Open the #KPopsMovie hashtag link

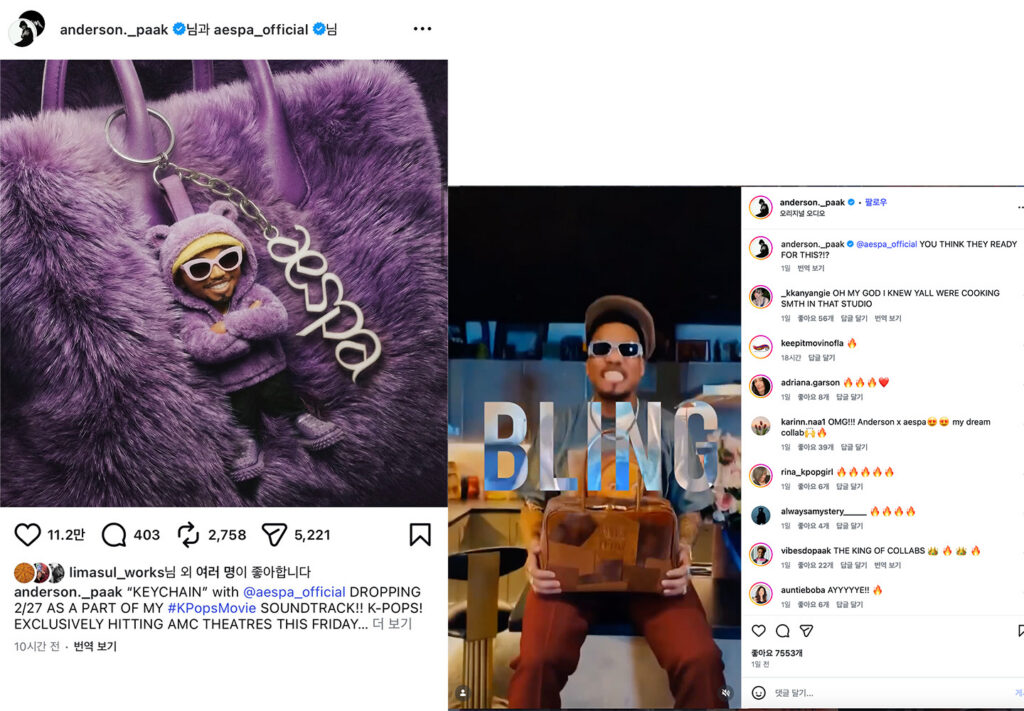click(x=212, y=608)
